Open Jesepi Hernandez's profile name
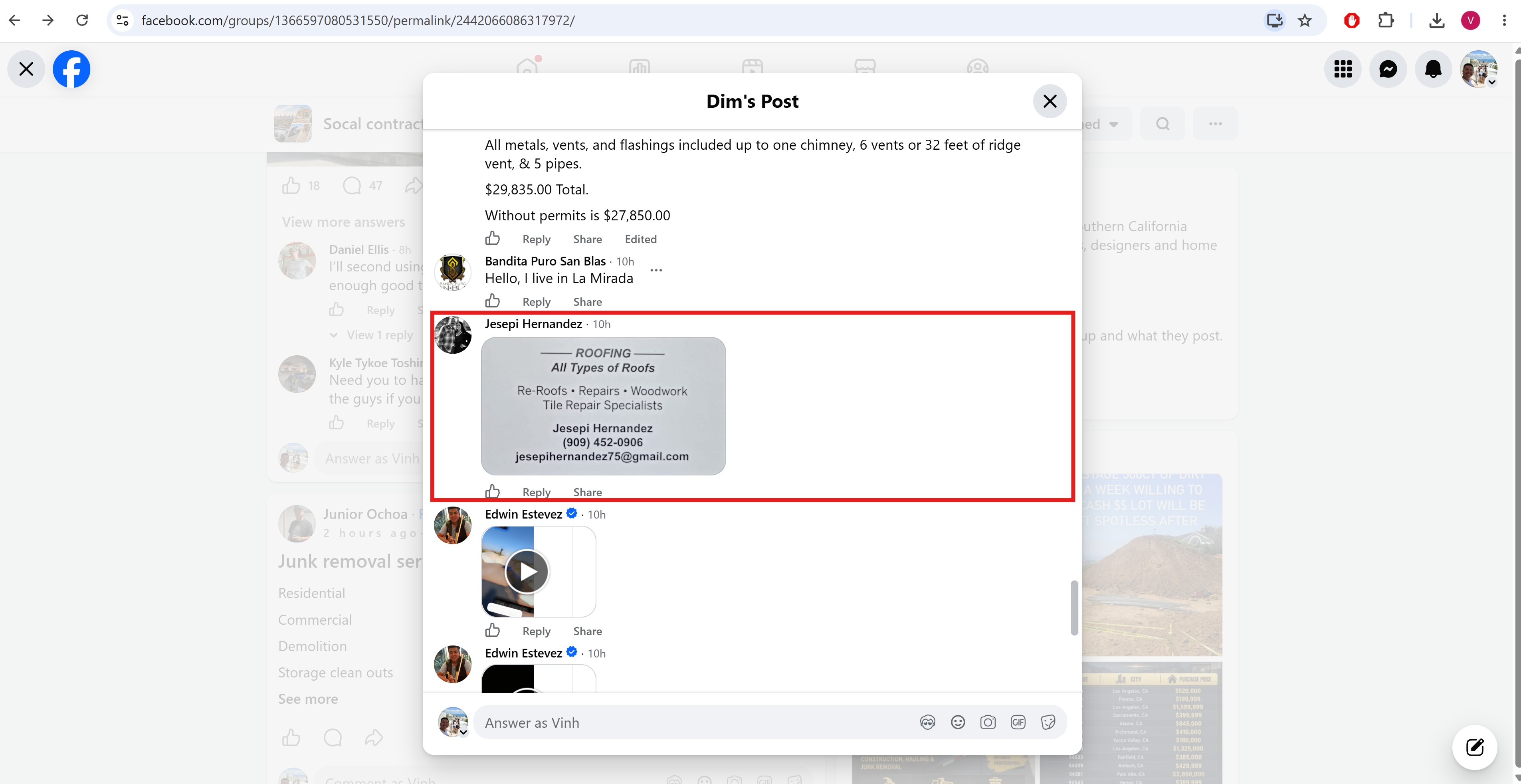The width and height of the screenshot is (1521, 784). (533, 323)
